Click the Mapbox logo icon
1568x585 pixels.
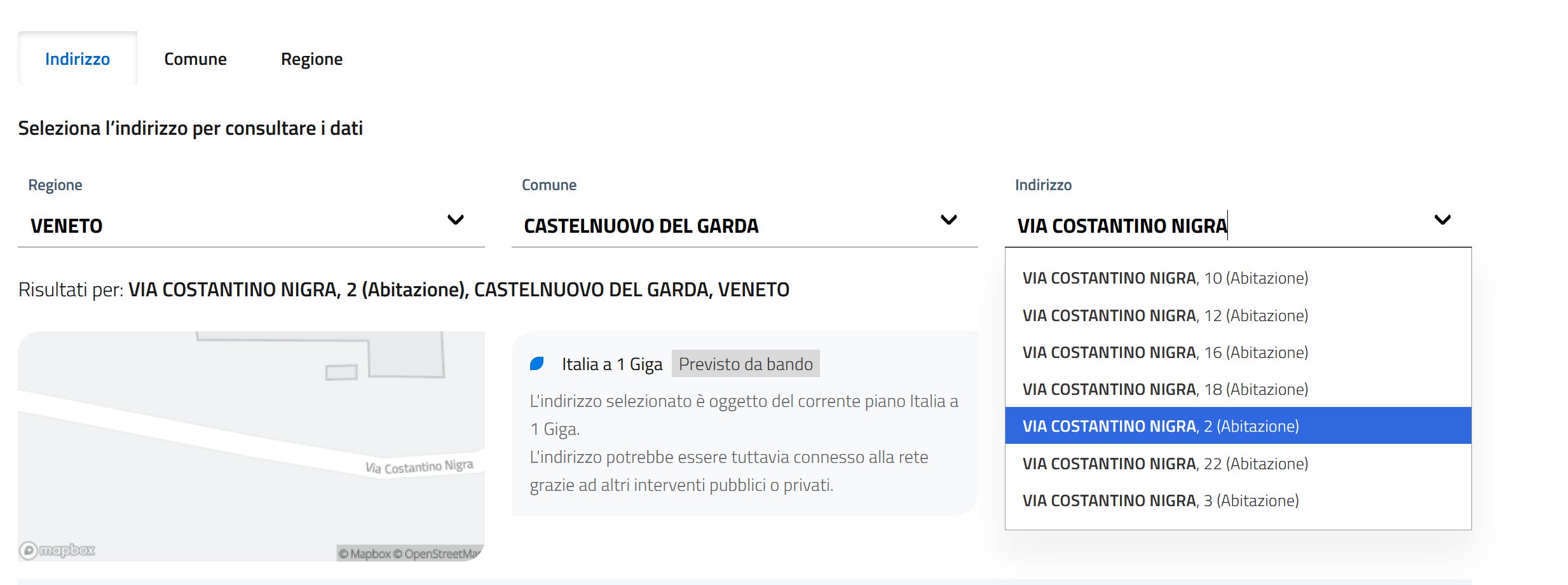(x=57, y=550)
